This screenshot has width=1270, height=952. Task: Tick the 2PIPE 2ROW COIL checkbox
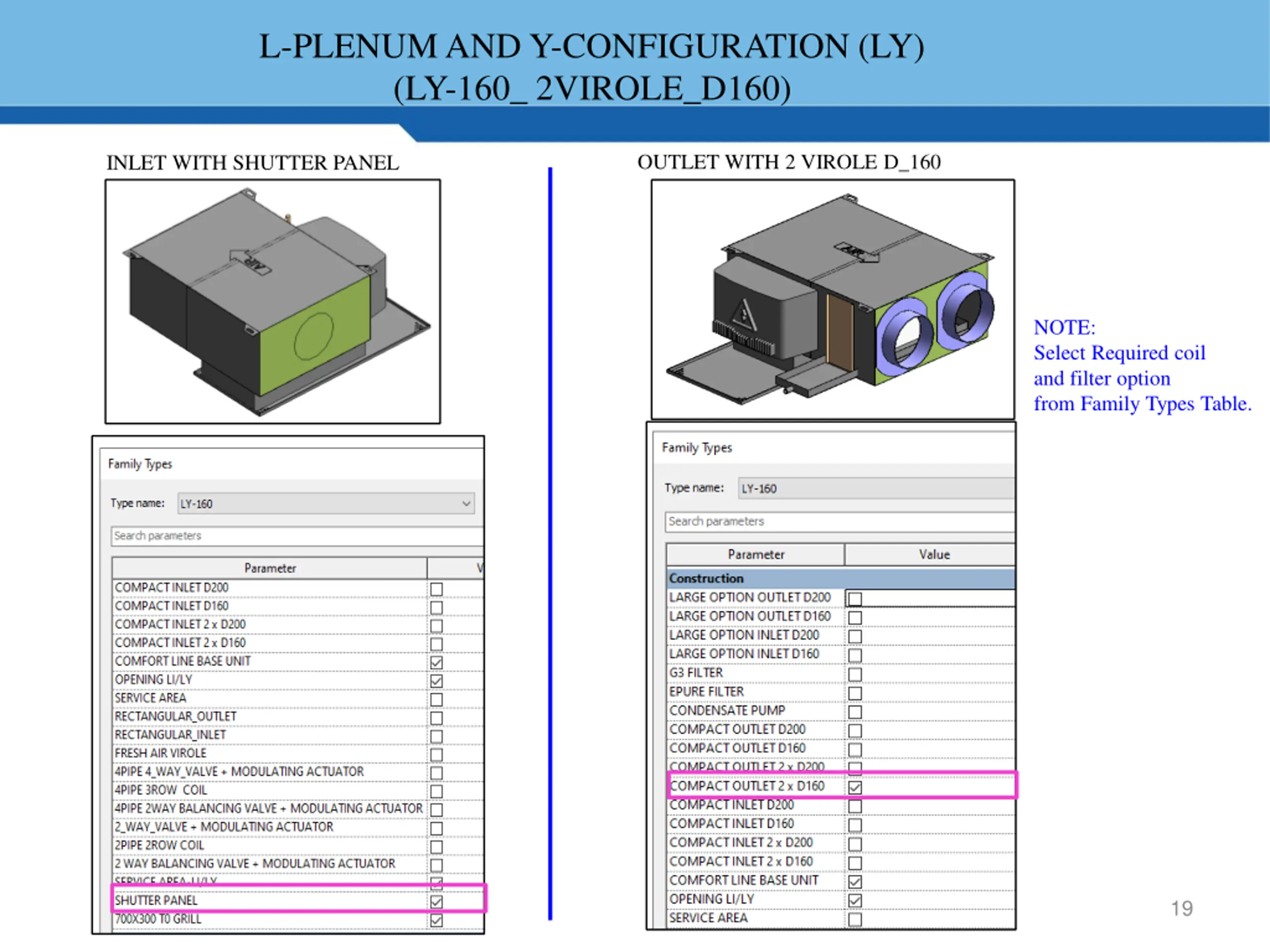tap(437, 847)
